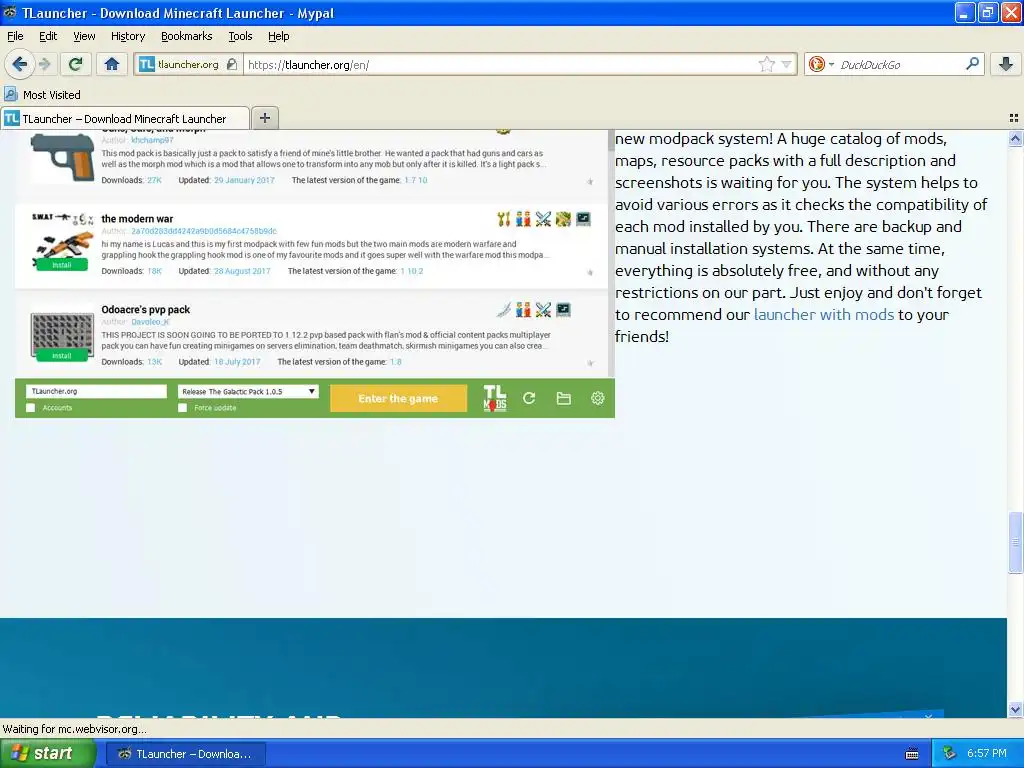This screenshot has width=1024, height=768.
Task: Select the TLauncher – Download Minecraft Launcher tab
Action: [x=124, y=118]
